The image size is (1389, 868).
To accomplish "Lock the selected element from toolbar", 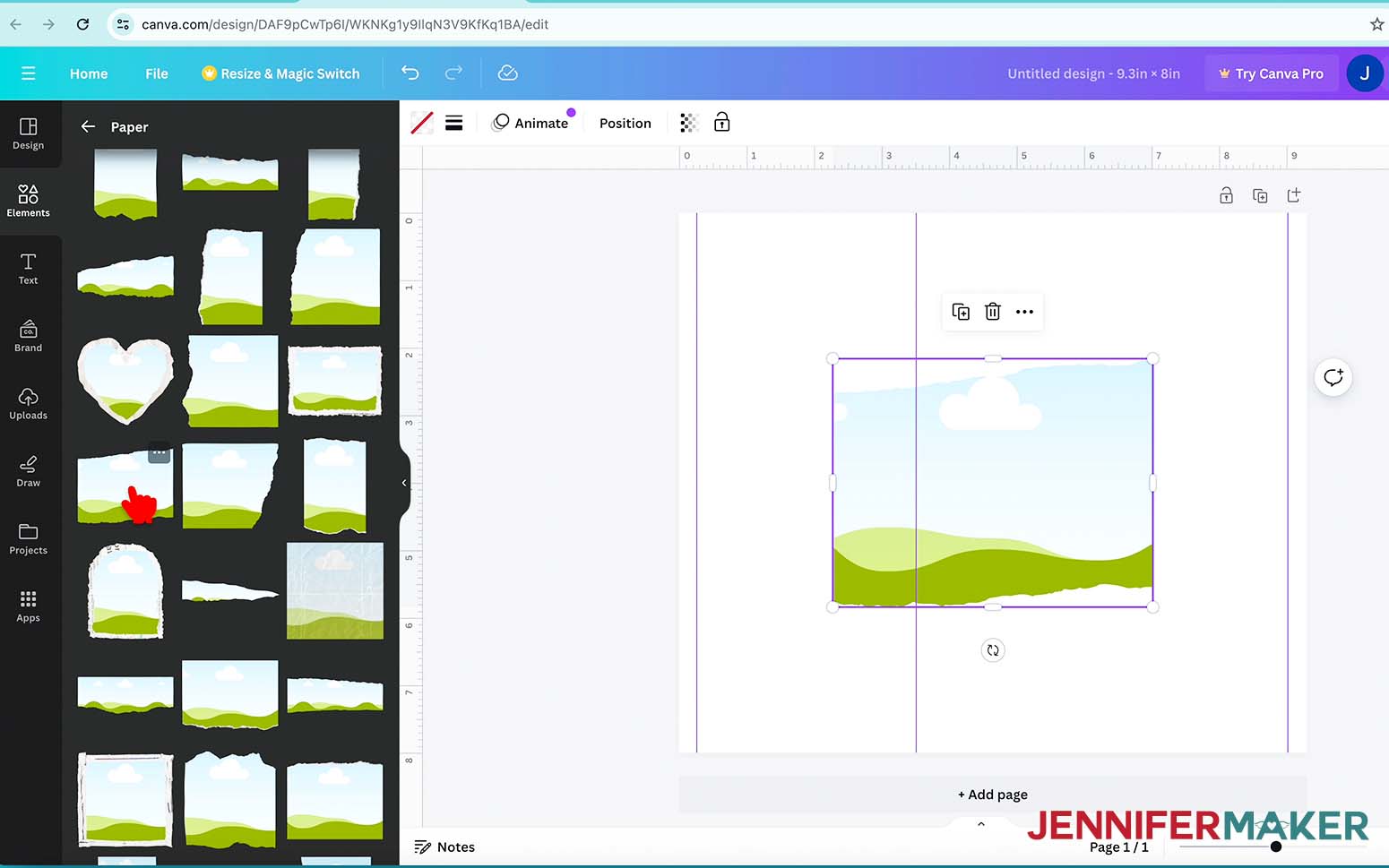I will click(x=722, y=123).
